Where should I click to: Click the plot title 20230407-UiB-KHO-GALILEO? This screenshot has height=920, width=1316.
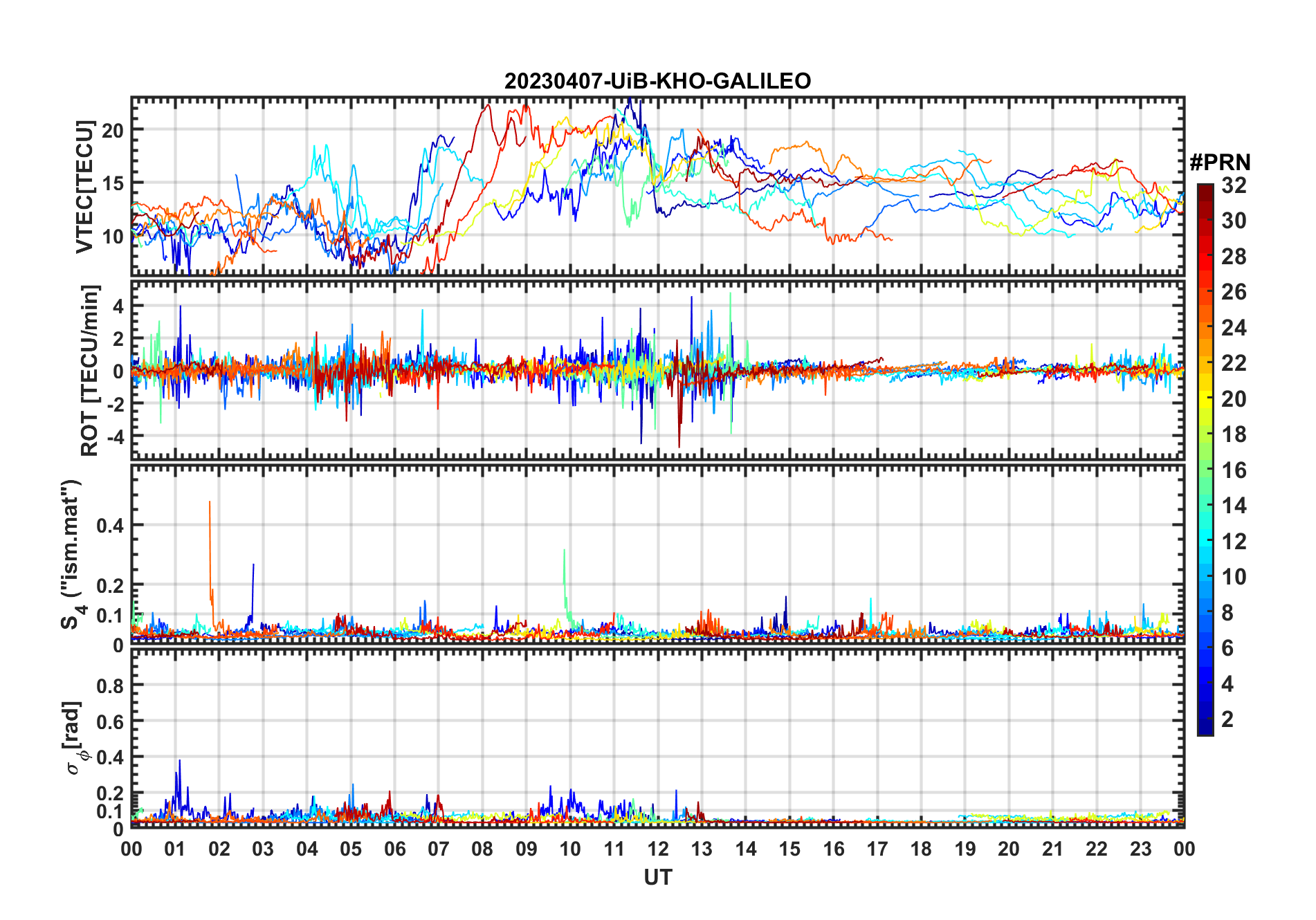657,82
